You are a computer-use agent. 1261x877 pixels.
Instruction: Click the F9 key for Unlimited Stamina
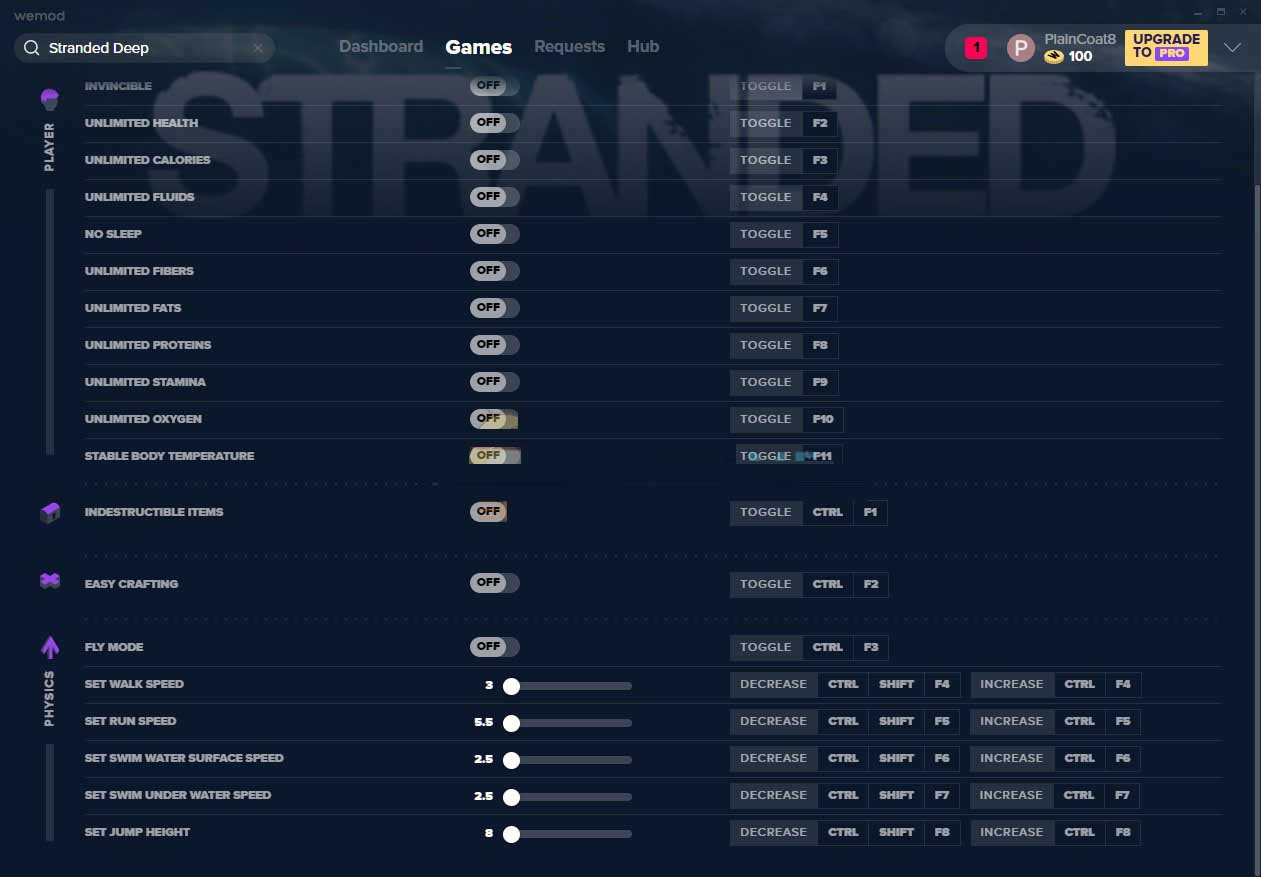click(x=820, y=382)
